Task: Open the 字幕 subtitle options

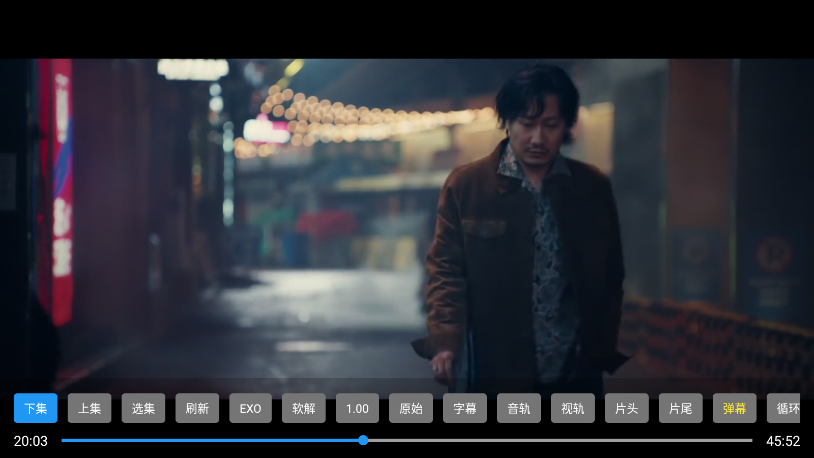Action: [465, 408]
